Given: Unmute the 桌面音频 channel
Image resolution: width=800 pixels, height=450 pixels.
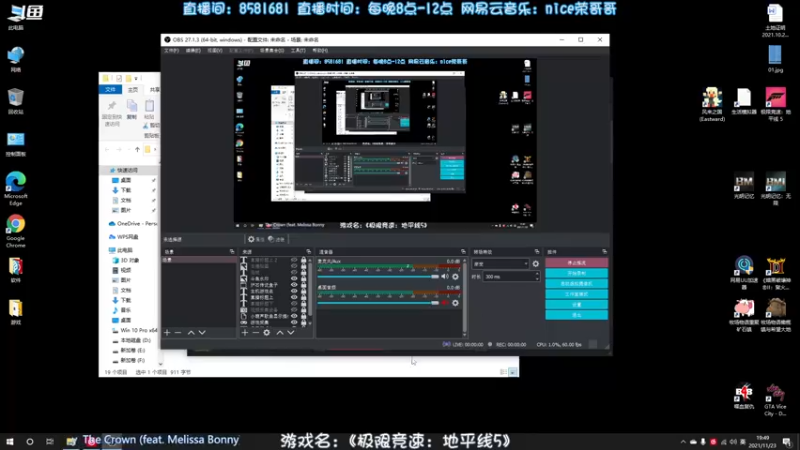Looking at the screenshot, I should (445, 303).
